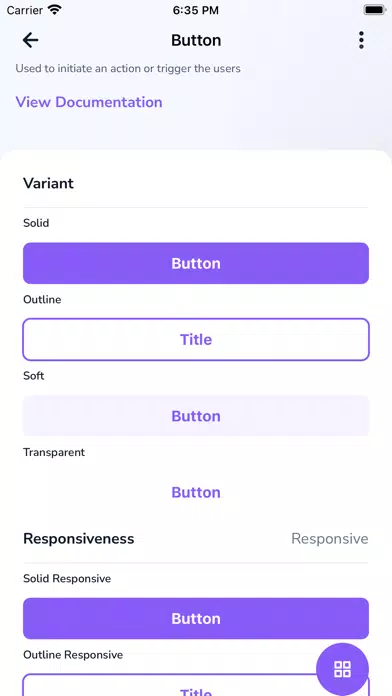Tap the Outline Responsive label
This screenshot has height=696, width=392.
coord(73,655)
